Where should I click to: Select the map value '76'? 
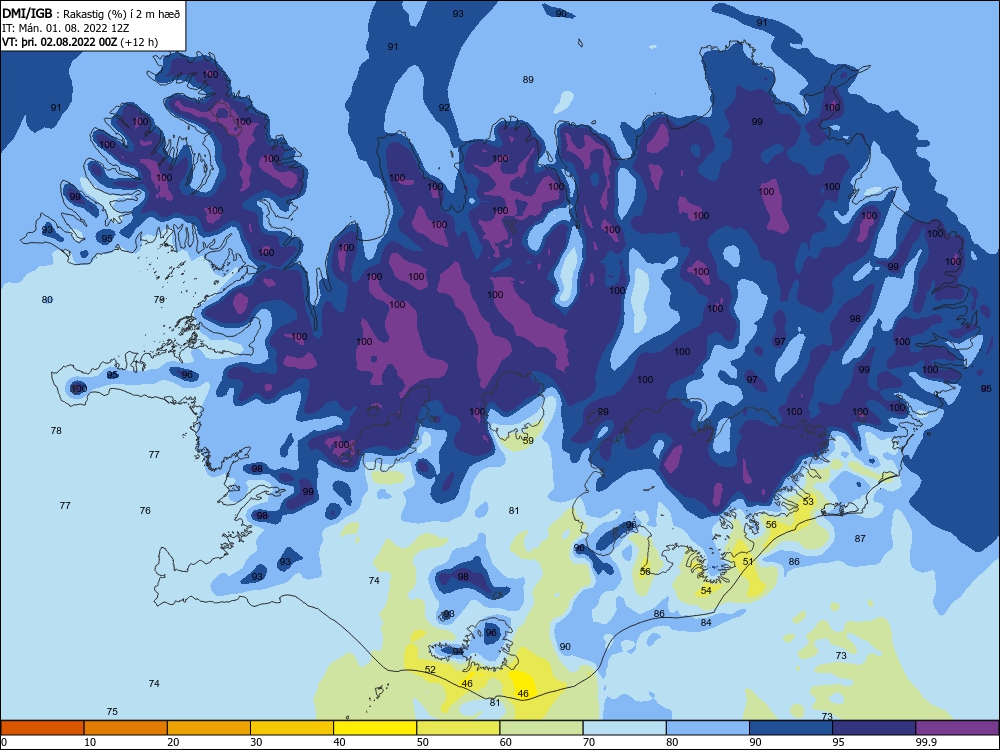(x=145, y=511)
